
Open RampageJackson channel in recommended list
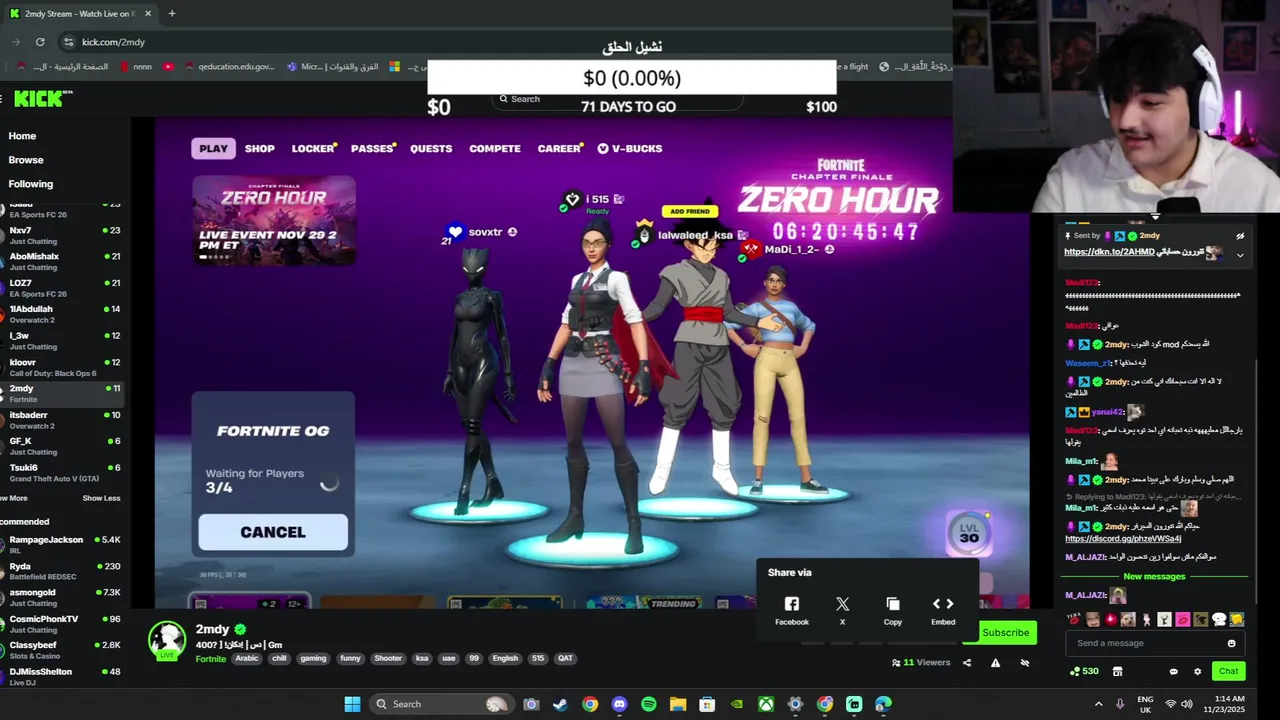[60, 544]
